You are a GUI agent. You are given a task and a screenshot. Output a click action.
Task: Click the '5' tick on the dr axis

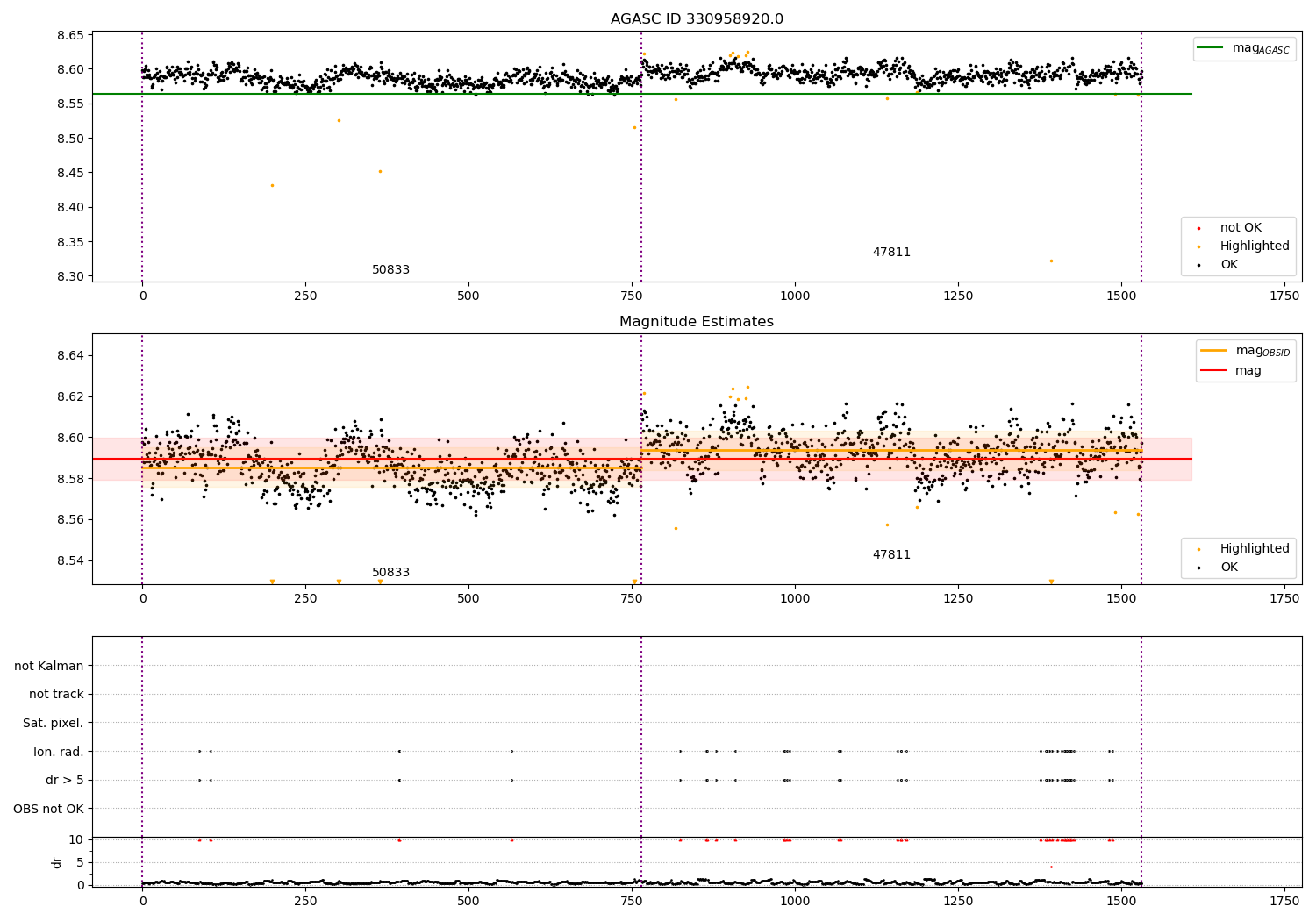[x=80, y=863]
